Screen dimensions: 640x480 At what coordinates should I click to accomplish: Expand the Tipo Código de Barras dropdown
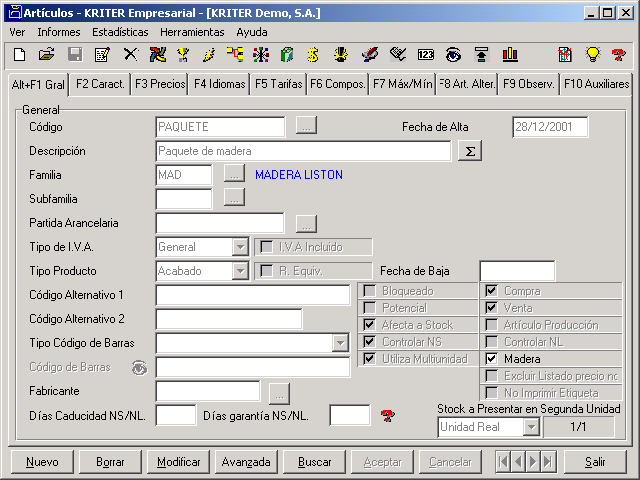tap(340, 343)
